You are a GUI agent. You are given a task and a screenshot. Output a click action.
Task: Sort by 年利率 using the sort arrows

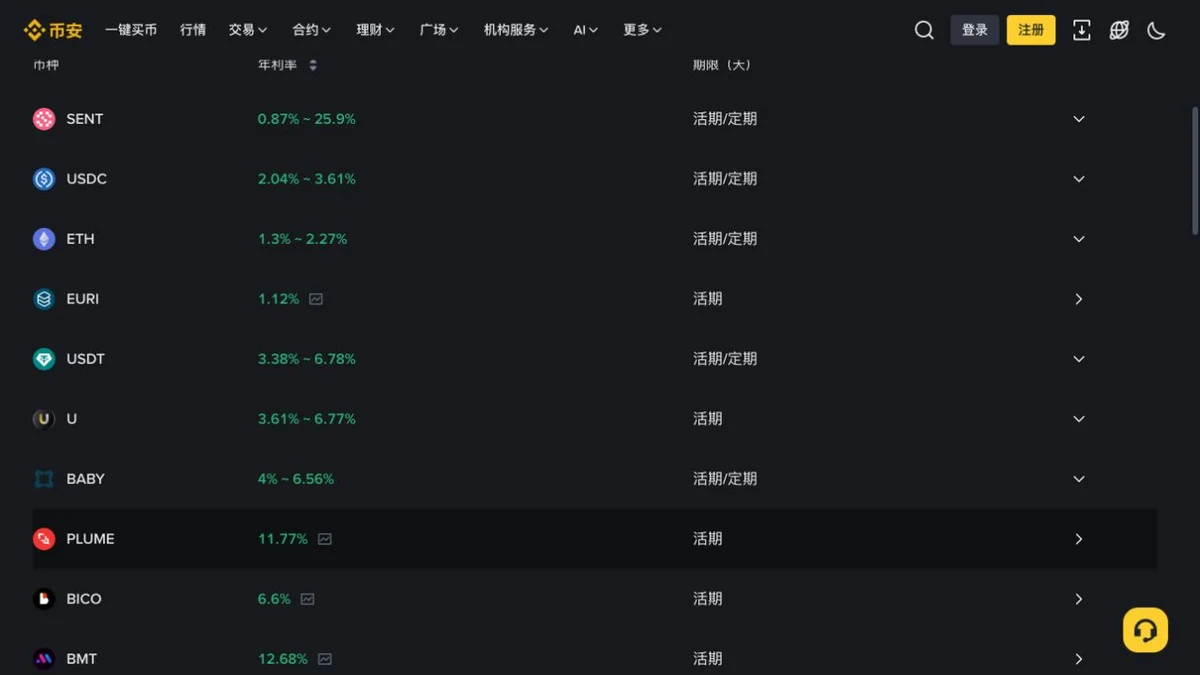(313, 65)
